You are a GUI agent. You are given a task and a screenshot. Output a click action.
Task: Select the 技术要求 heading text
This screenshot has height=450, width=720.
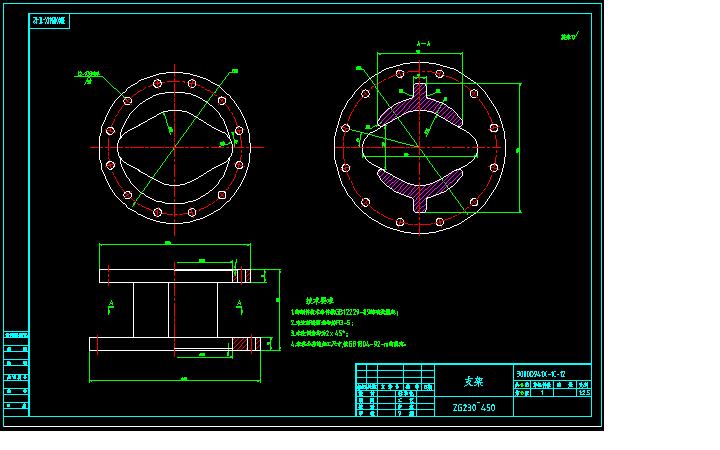click(x=320, y=300)
